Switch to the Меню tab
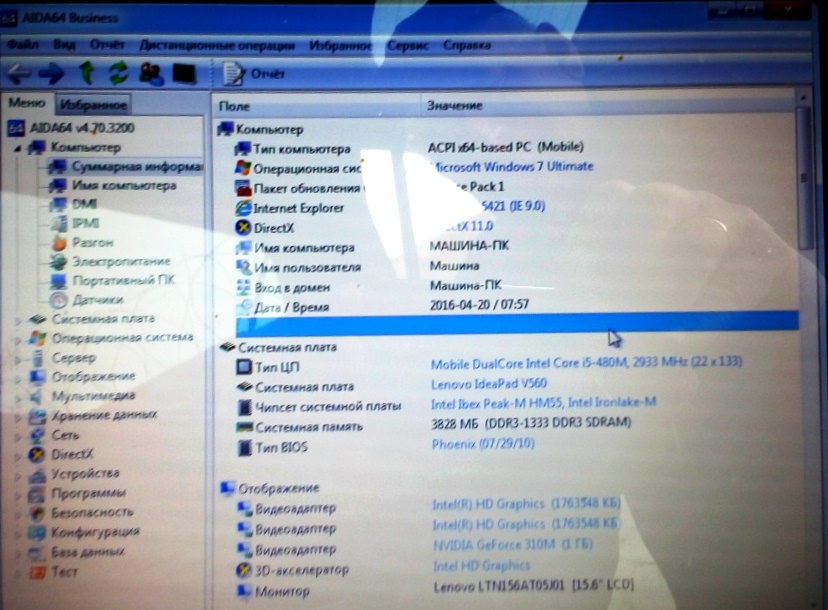The image size is (828, 610). [x=26, y=103]
